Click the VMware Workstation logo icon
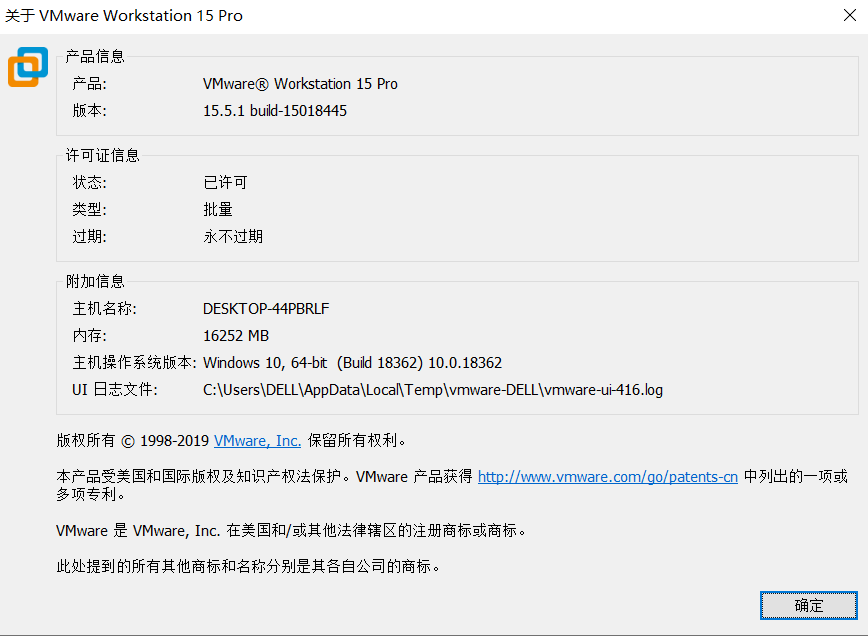The image size is (868, 636). point(28,67)
